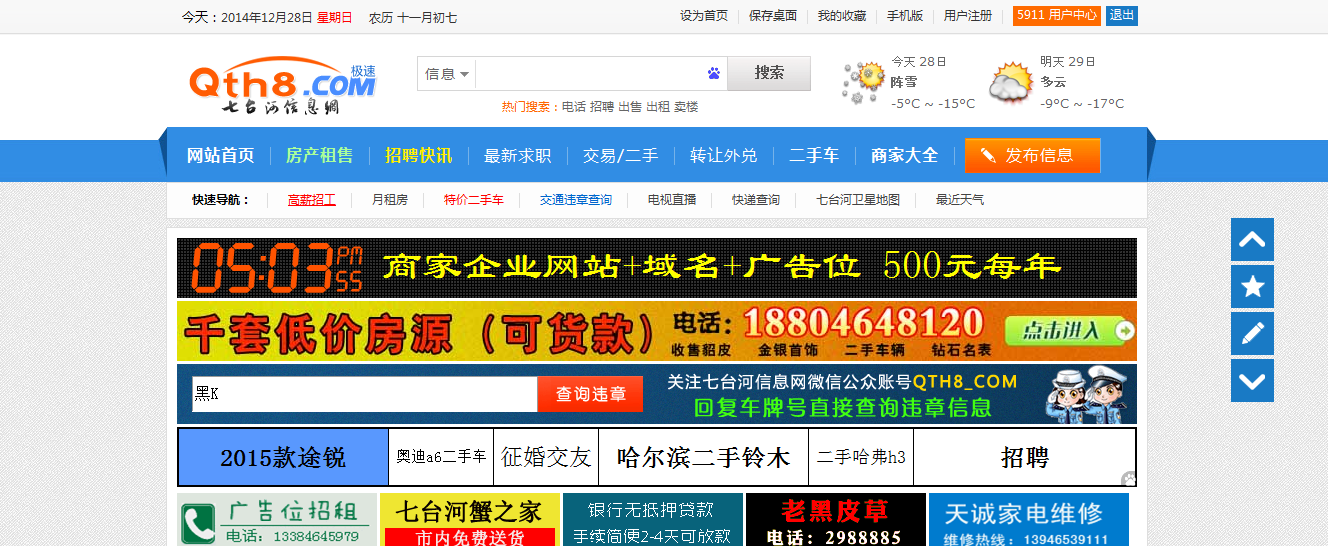Open the 信息 search category dropdown

point(446,74)
